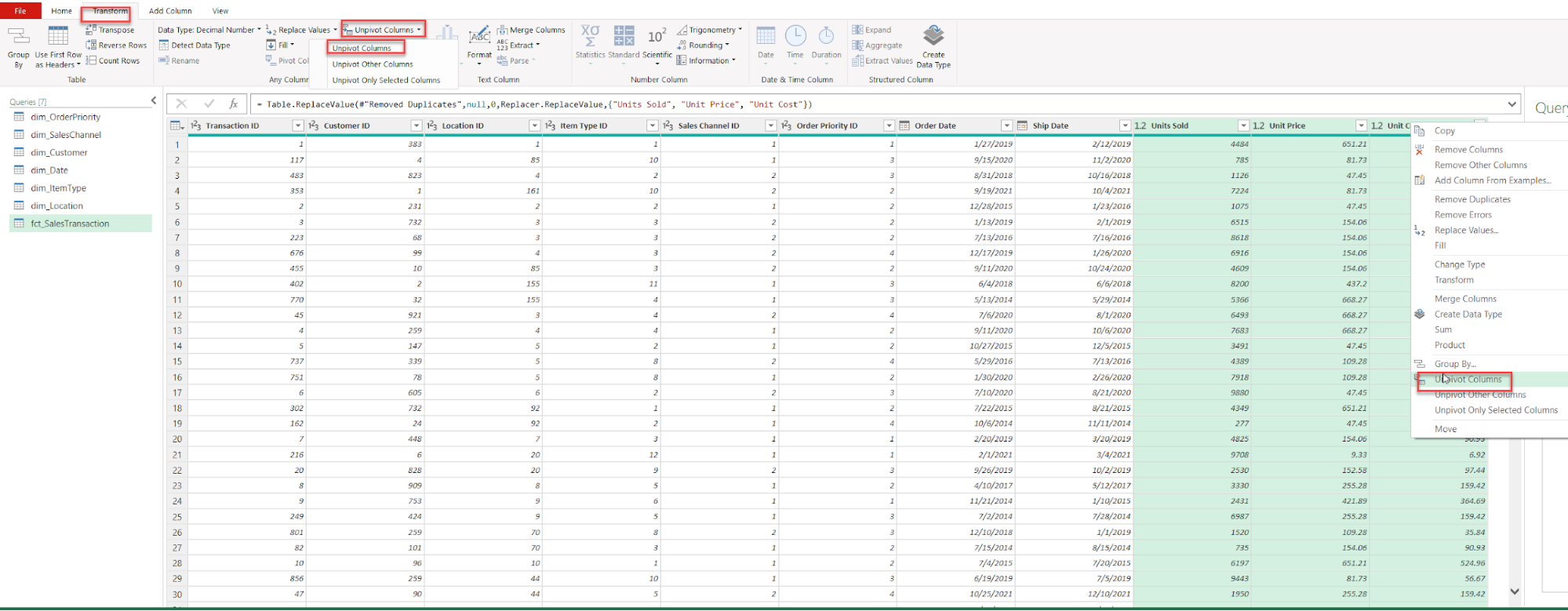Transpose the table
1568x611 pixels.
point(111,30)
